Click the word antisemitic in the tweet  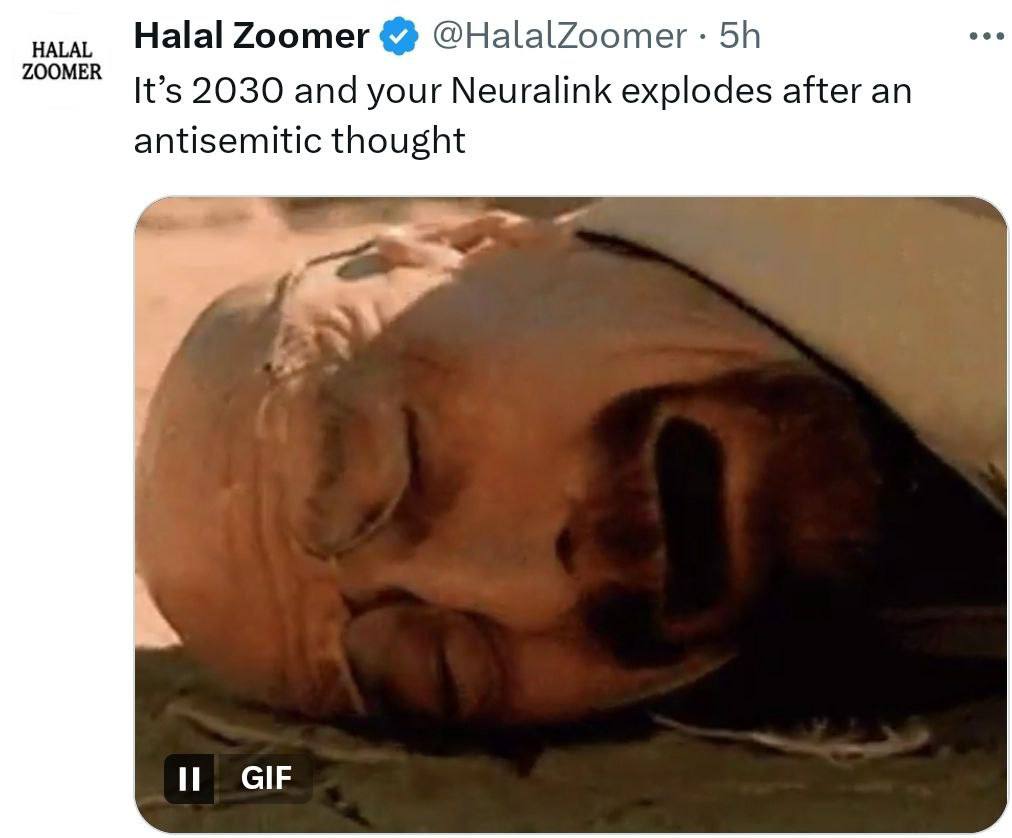pyautogui.click(x=227, y=140)
